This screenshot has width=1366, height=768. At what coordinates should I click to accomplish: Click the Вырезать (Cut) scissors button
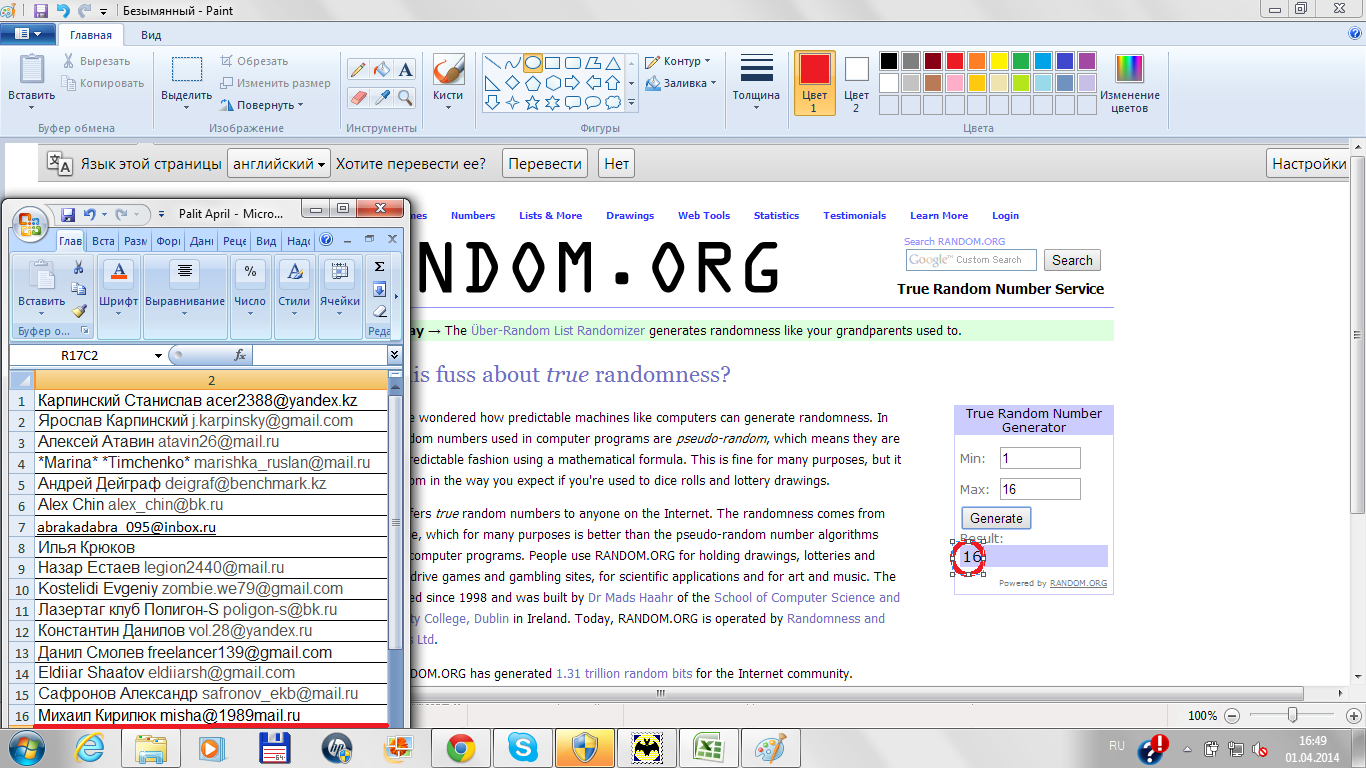97,61
